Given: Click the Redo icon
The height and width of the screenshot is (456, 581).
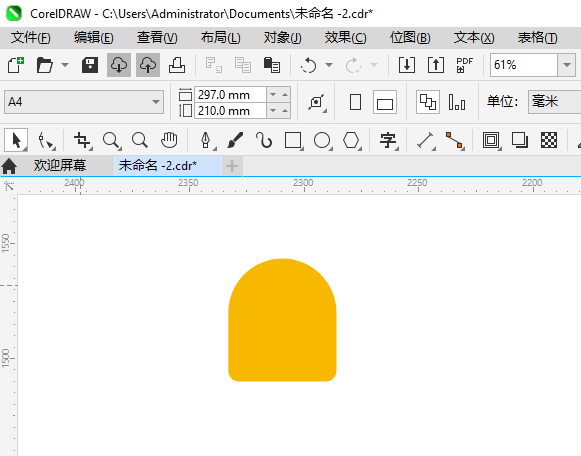Looking at the screenshot, I should (x=353, y=65).
